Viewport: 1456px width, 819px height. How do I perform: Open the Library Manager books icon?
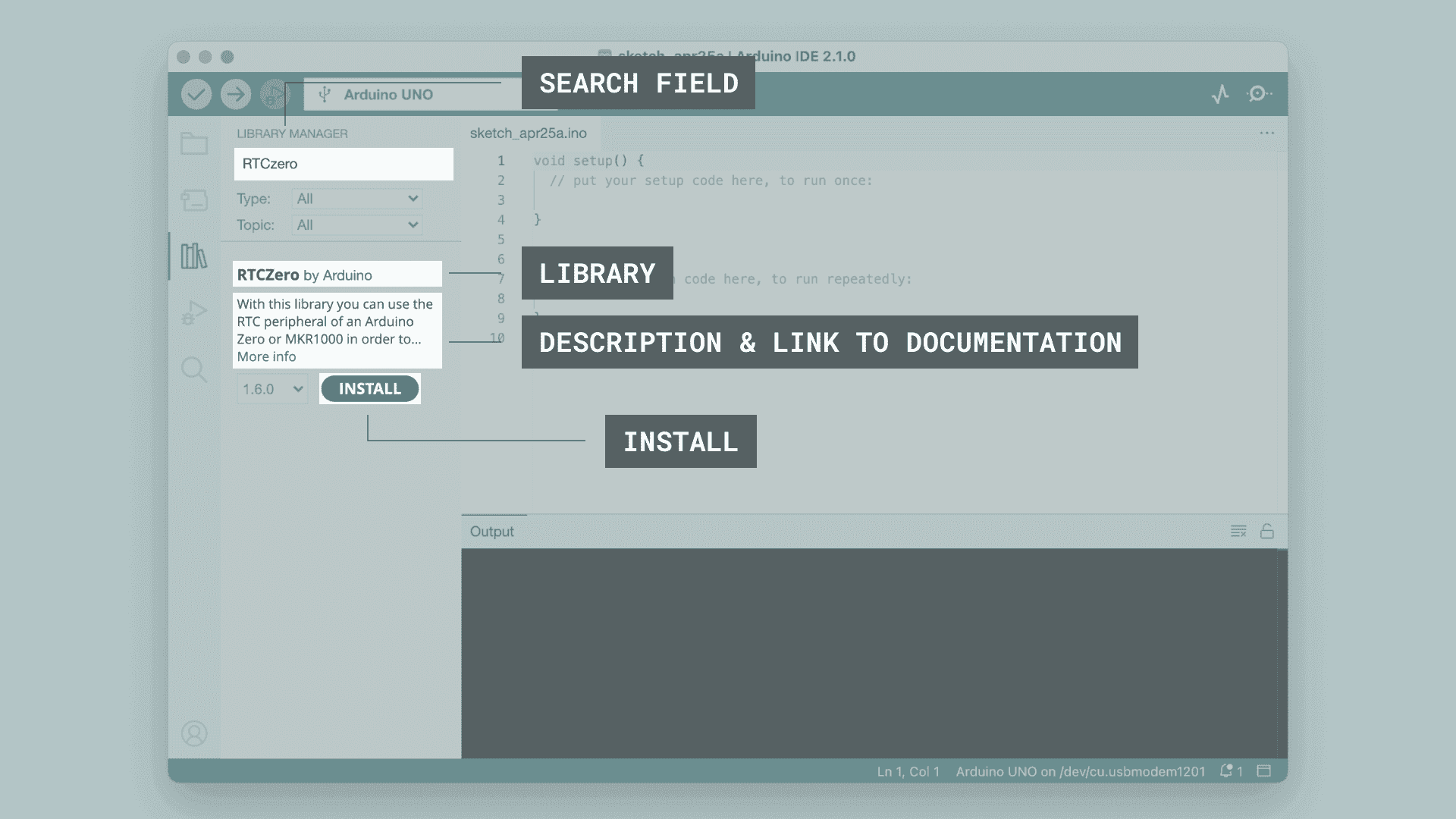[194, 256]
